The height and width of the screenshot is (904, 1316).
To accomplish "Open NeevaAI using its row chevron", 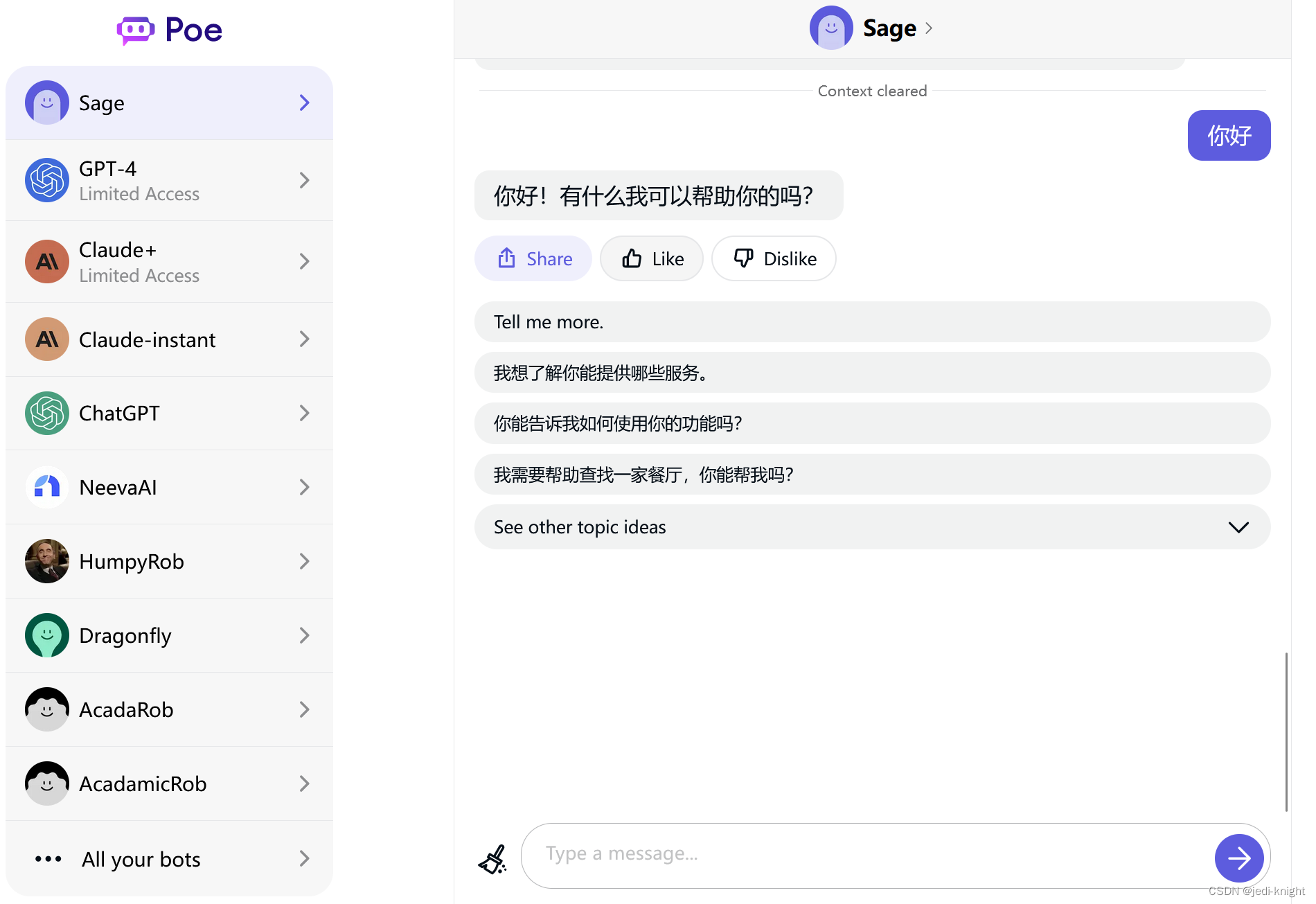I will click(304, 487).
